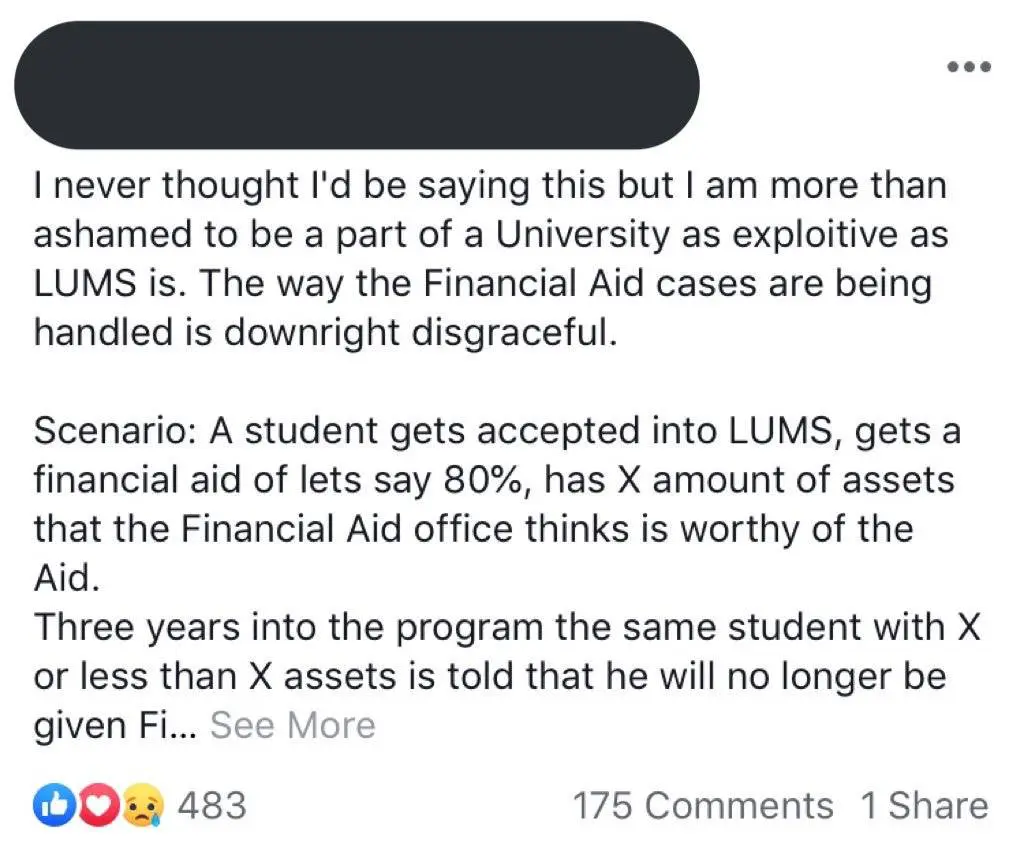Click the crying Sad reaction icon
The height and width of the screenshot is (854, 1024).
pos(139,805)
